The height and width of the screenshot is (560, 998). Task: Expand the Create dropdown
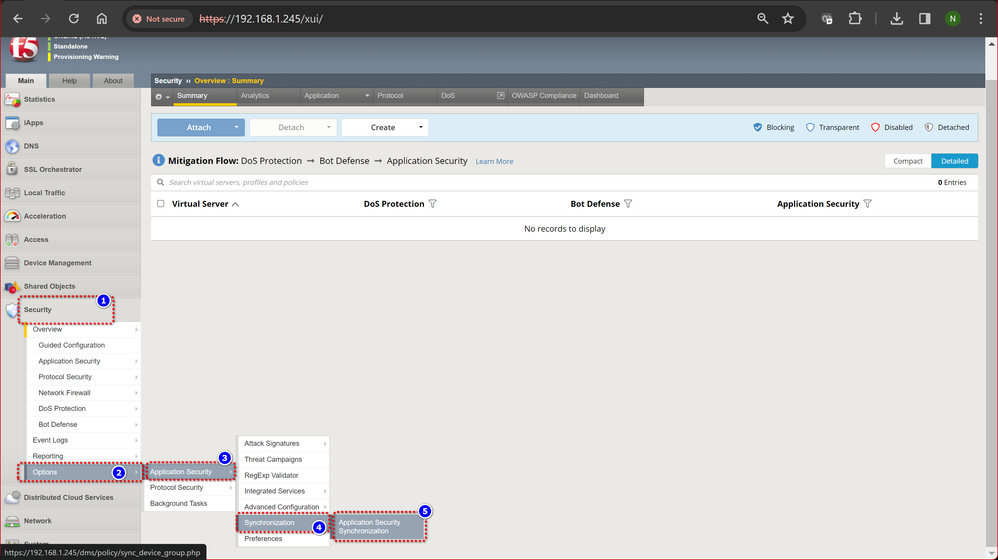click(x=421, y=128)
